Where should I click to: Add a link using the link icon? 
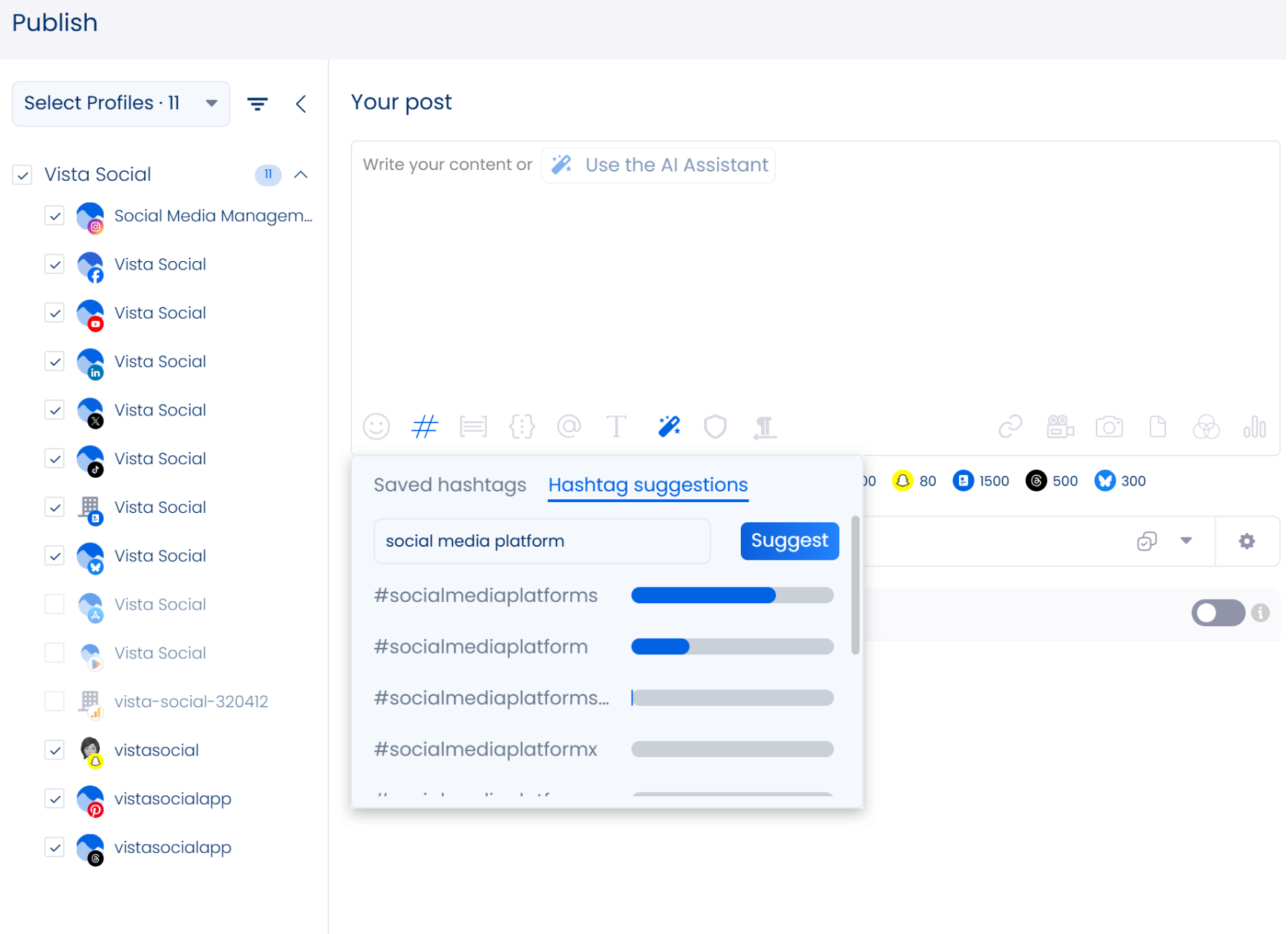[x=1010, y=427]
